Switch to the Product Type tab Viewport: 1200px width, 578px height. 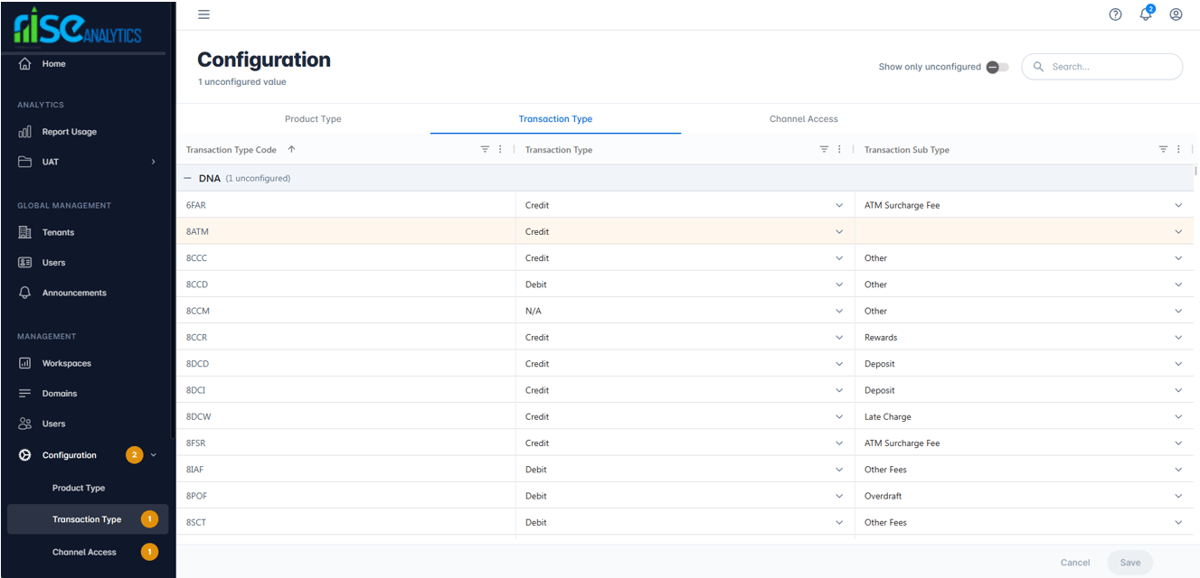point(313,119)
